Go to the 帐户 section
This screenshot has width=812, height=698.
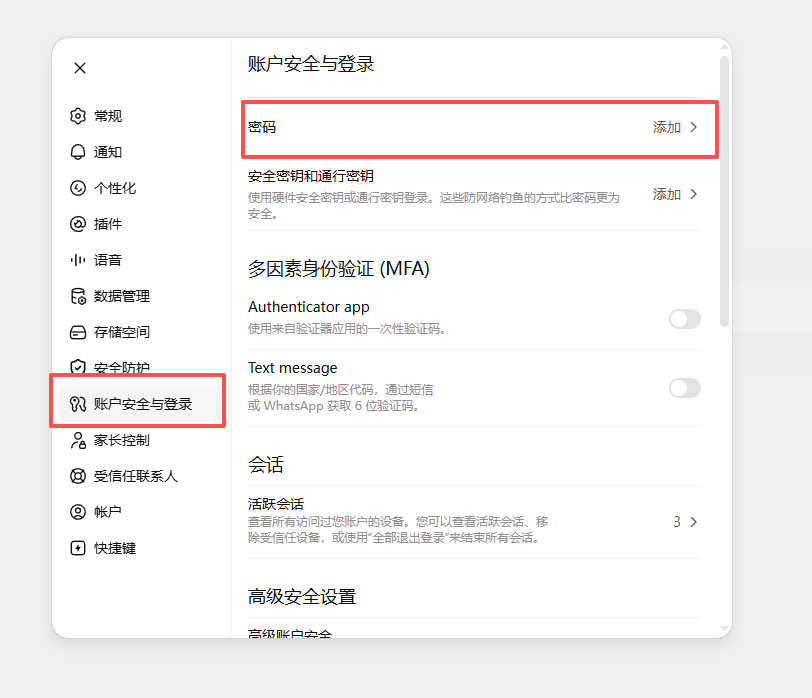point(108,512)
